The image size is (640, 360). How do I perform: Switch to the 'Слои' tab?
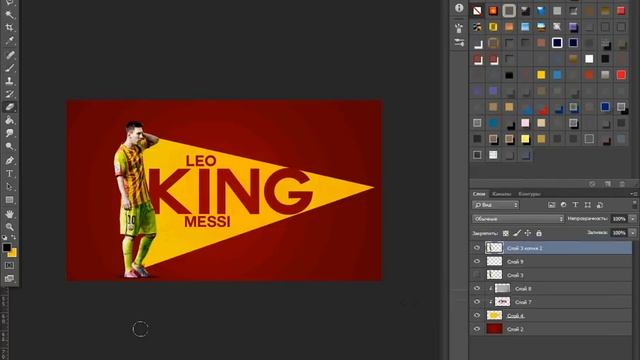tap(479, 194)
